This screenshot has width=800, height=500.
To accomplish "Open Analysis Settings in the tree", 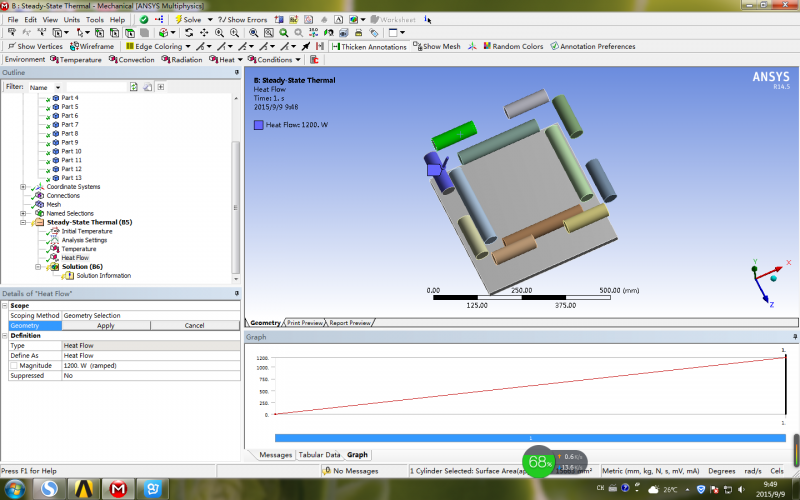I will (x=84, y=240).
